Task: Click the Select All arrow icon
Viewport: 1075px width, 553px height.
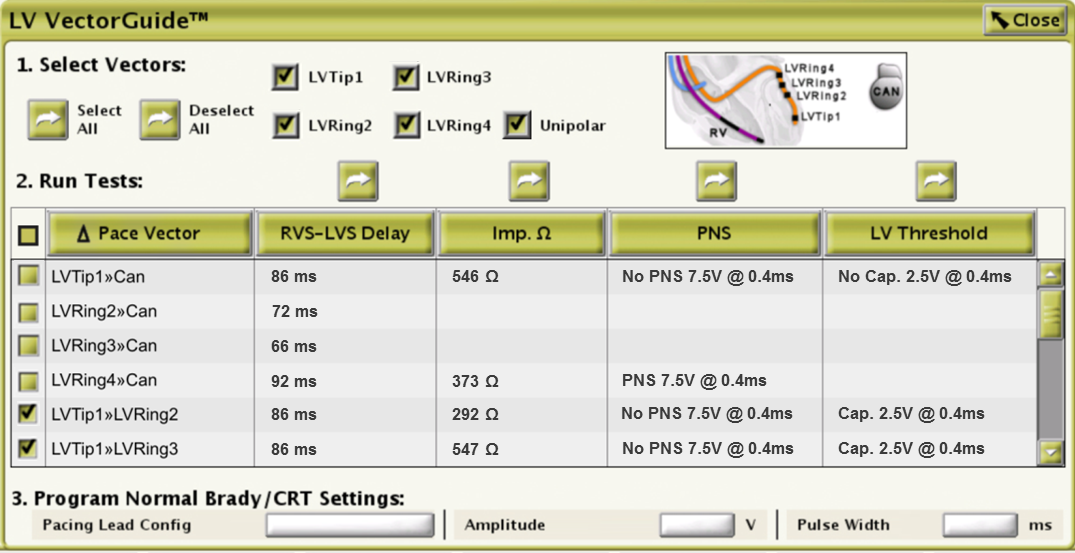Action: [47, 120]
